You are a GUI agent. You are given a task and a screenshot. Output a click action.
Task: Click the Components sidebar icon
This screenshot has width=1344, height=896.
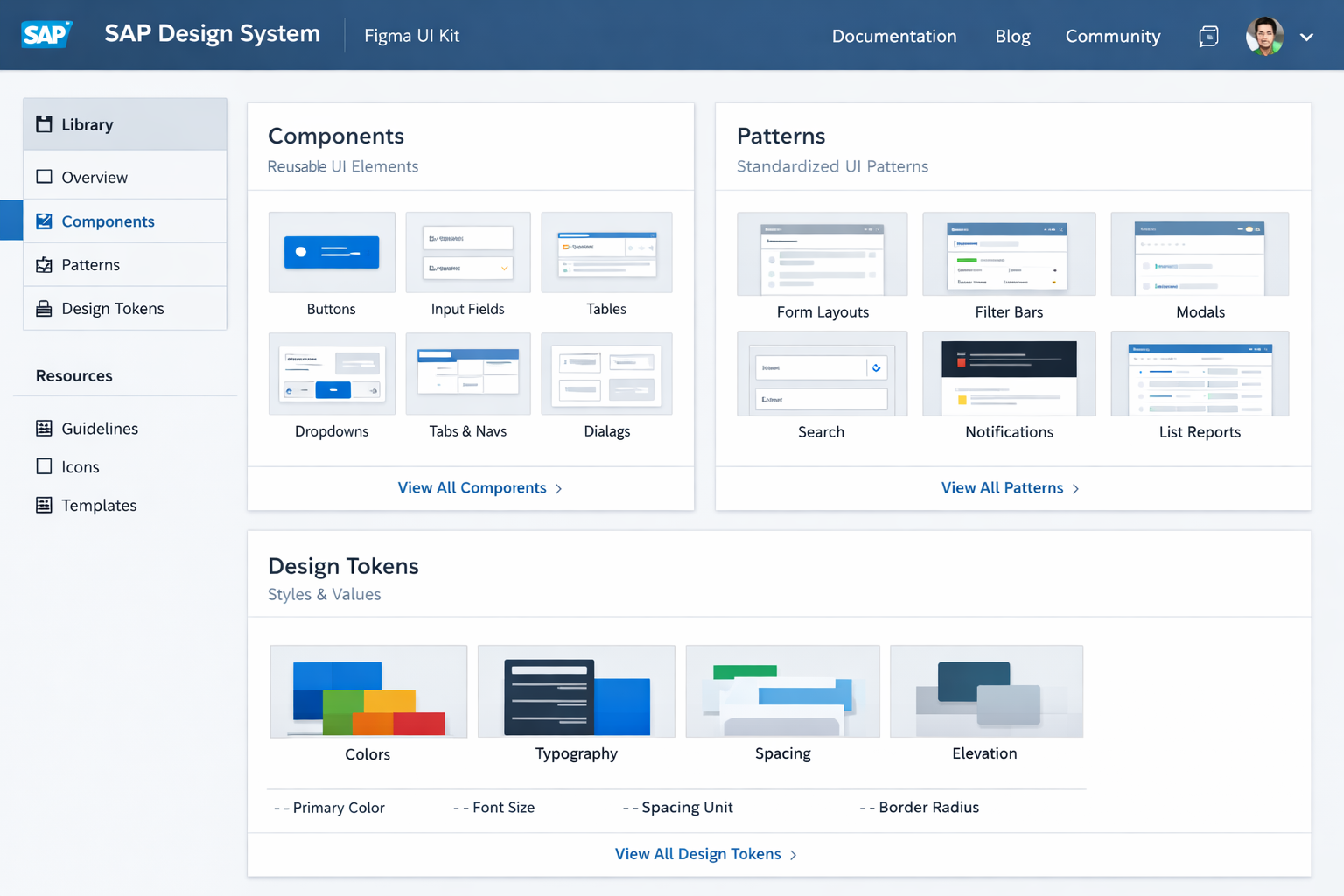click(x=44, y=221)
